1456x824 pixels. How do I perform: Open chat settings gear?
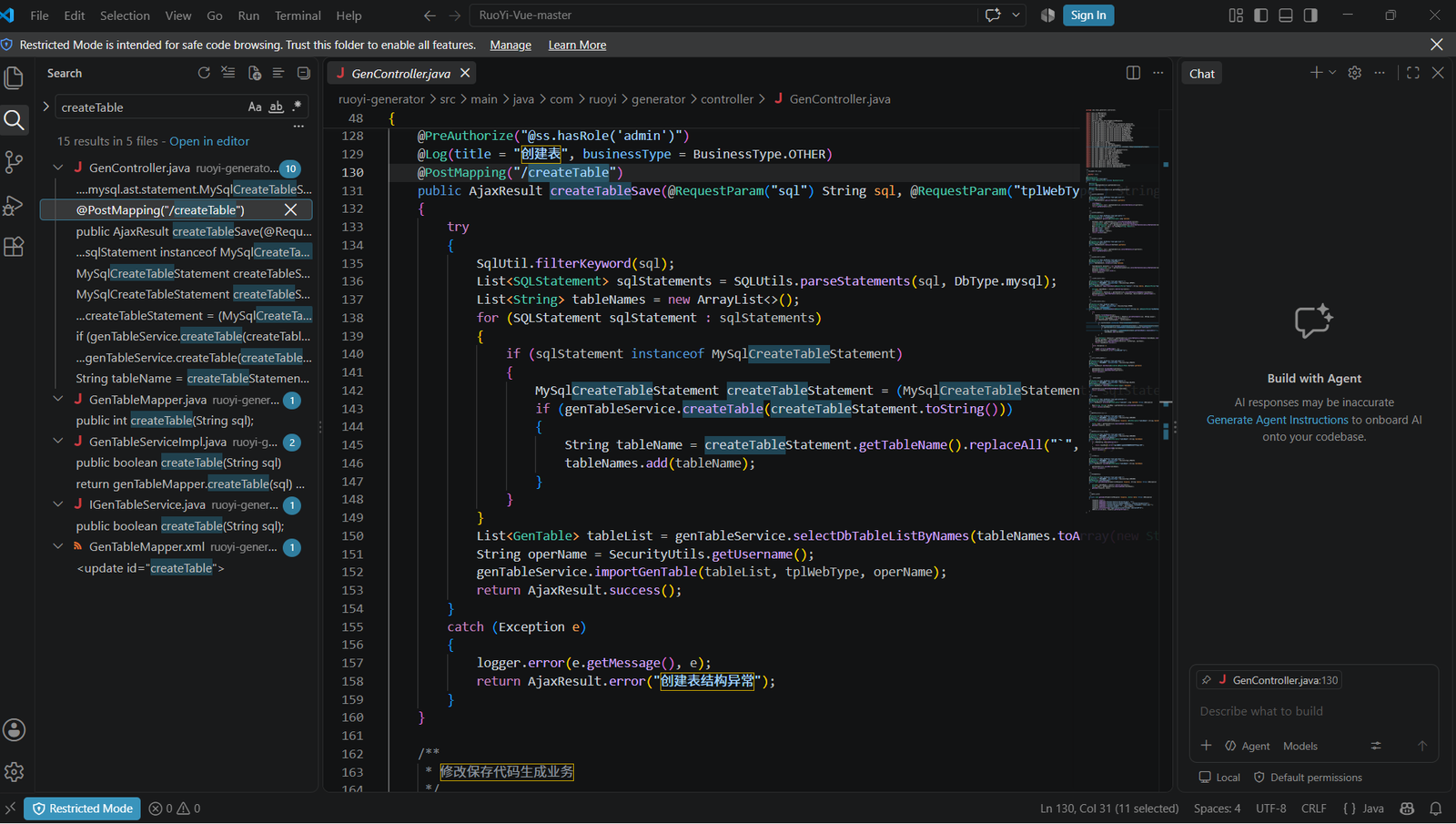(x=1355, y=73)
